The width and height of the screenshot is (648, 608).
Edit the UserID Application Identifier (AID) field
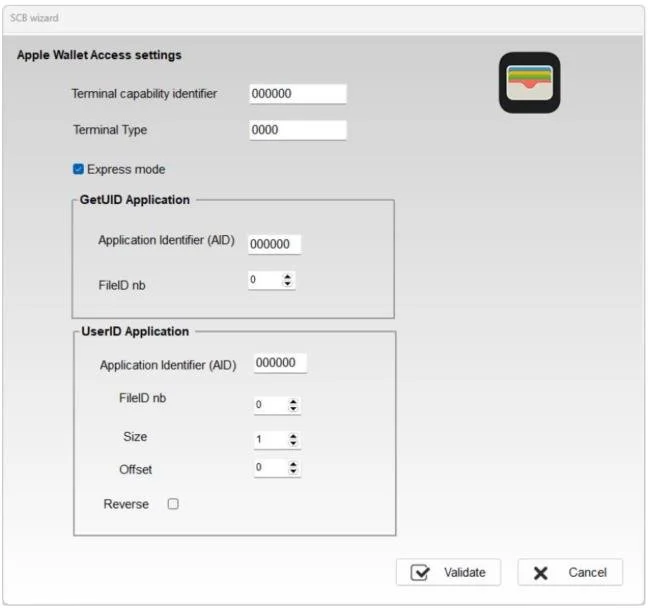point(280,363)
